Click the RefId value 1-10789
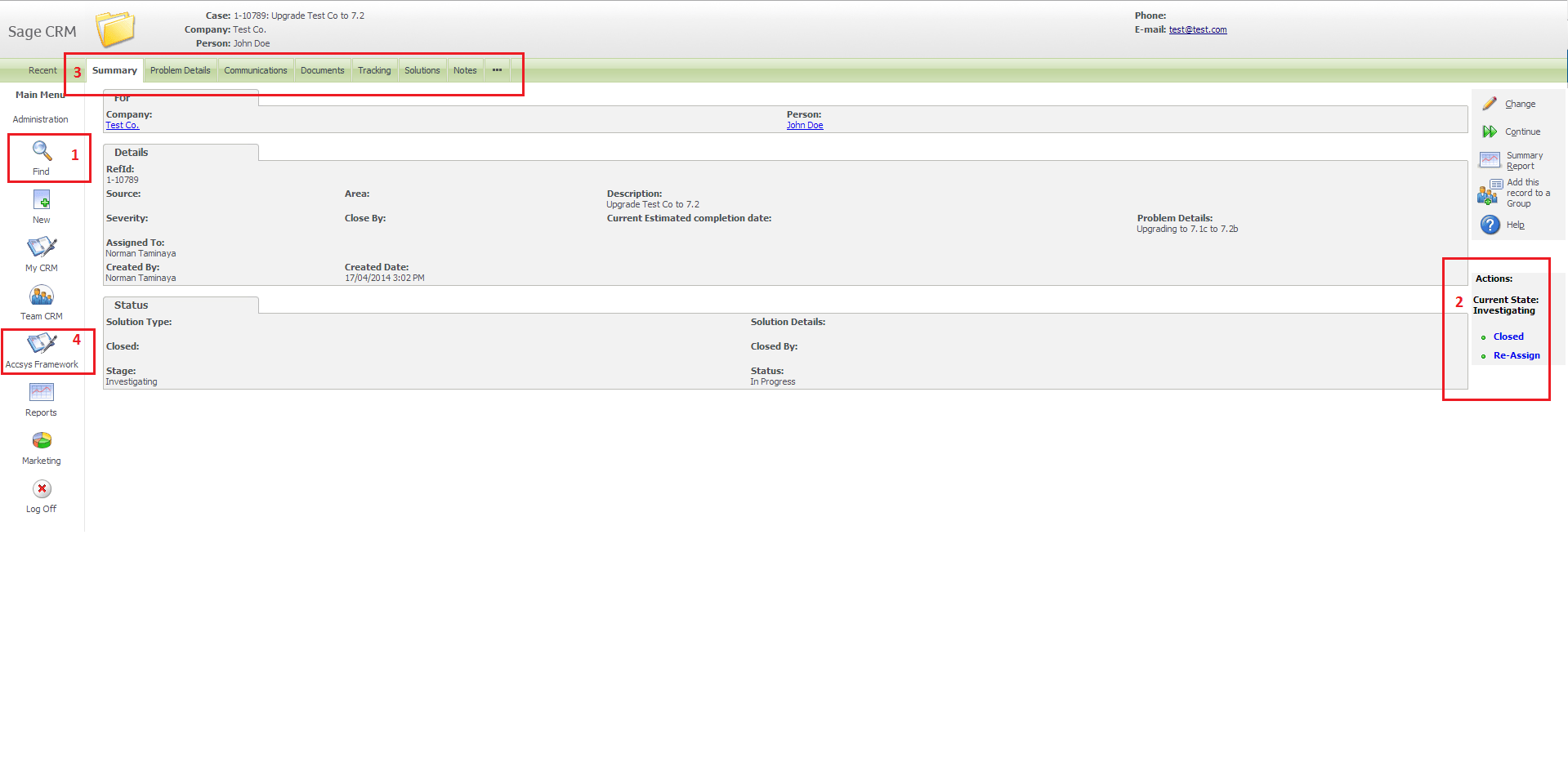The image size is (1568, 780). pos(123,181)
